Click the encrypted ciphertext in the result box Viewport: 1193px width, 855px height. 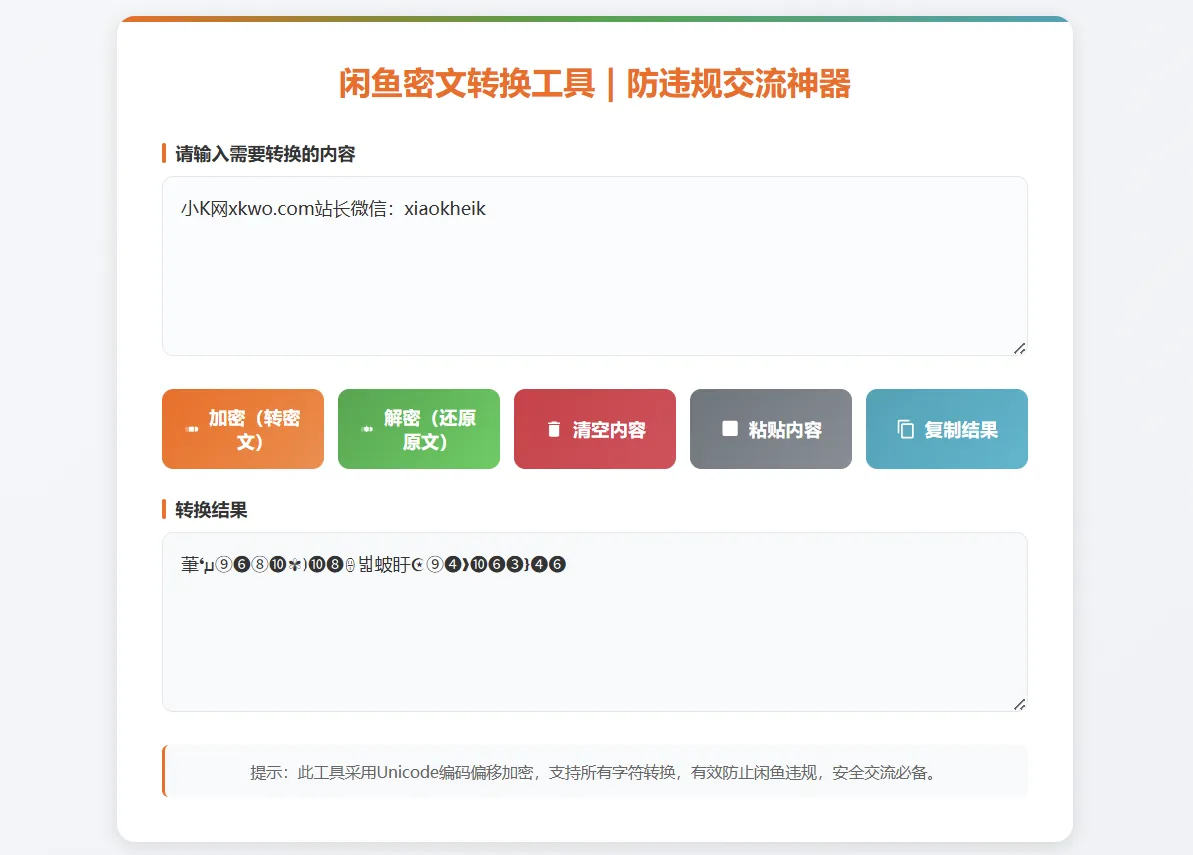(x=372, y=564)
